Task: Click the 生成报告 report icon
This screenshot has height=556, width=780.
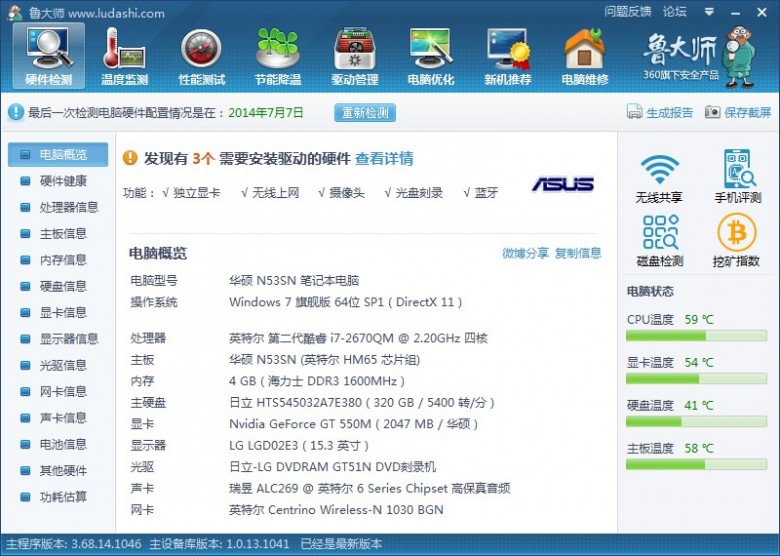Action: pos(635,111)
